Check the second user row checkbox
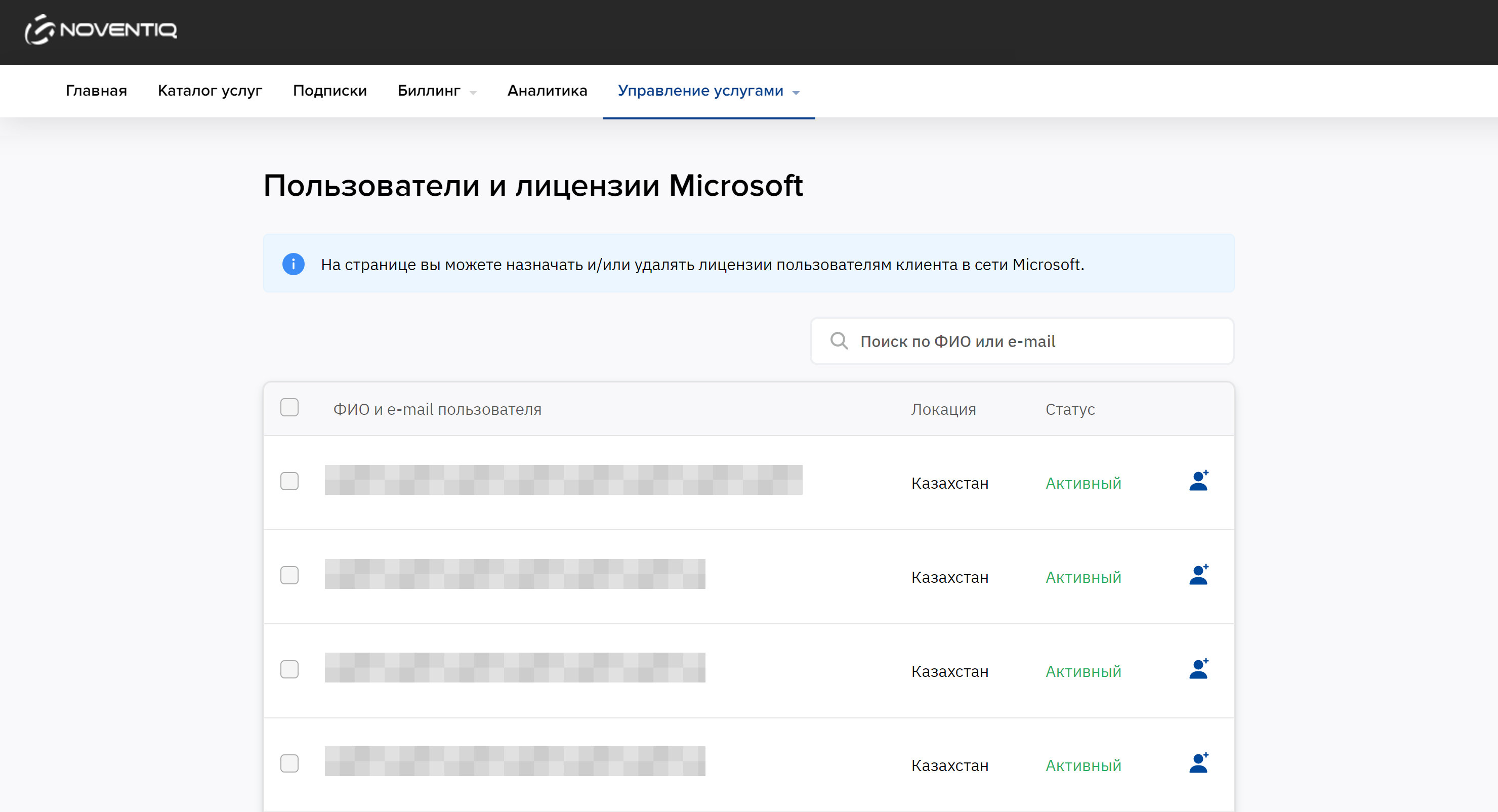 click(289, 575)
